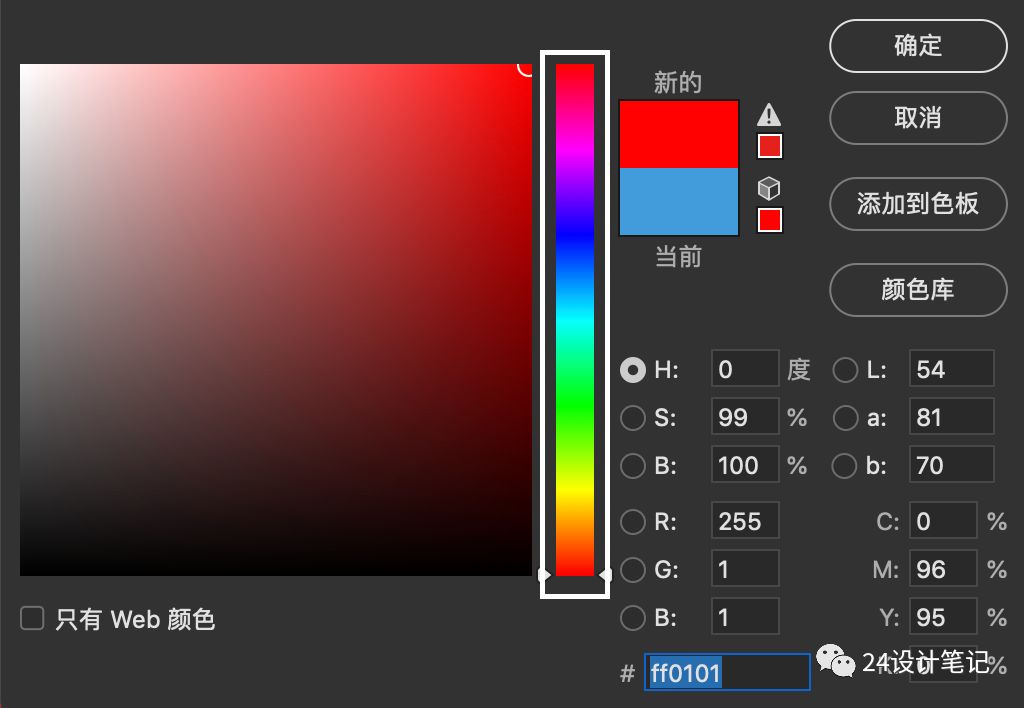Click the 添加到色板 button
The width and height of the screenshot is (1024, 708).
click(x=917, y=204)
